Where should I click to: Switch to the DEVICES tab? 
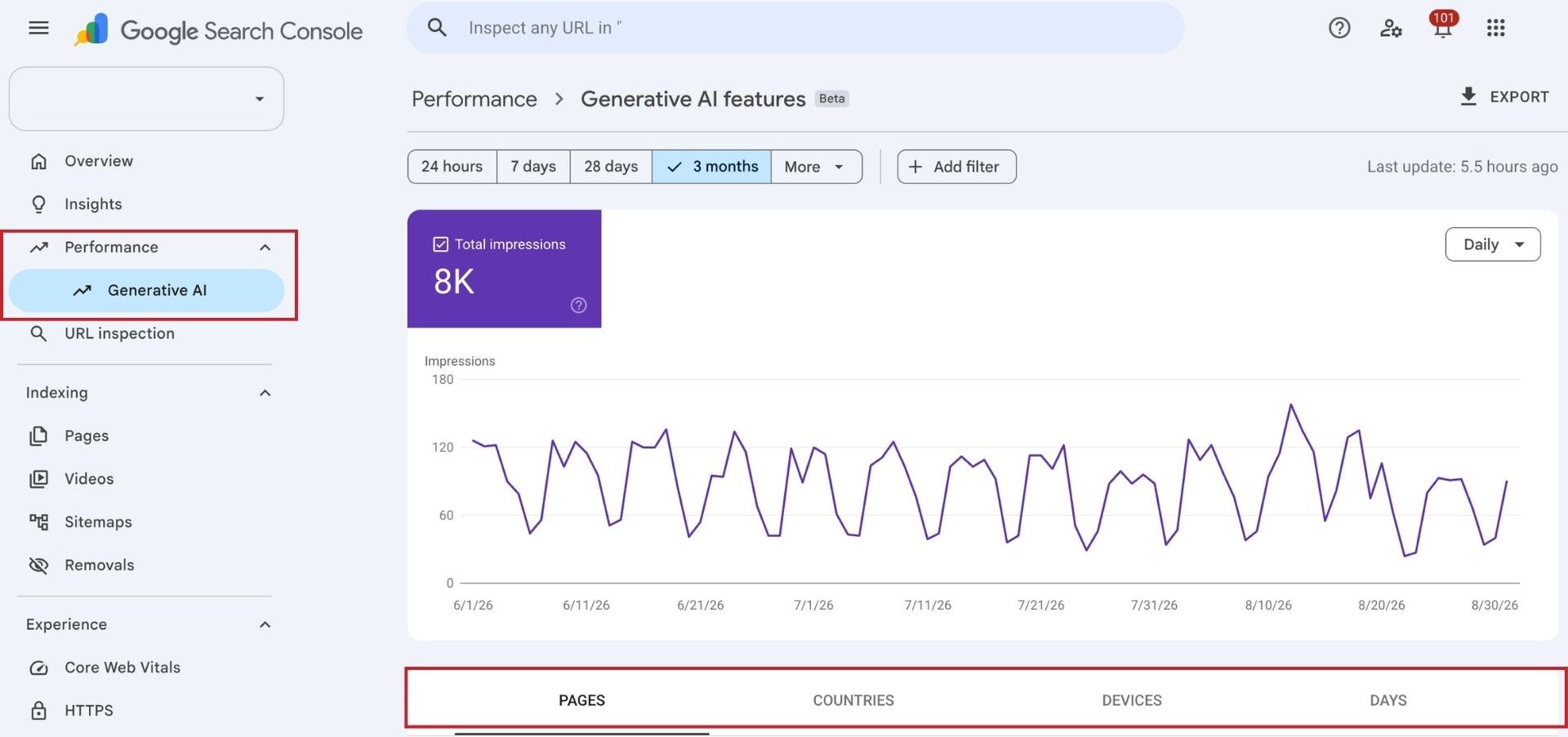1132,700
